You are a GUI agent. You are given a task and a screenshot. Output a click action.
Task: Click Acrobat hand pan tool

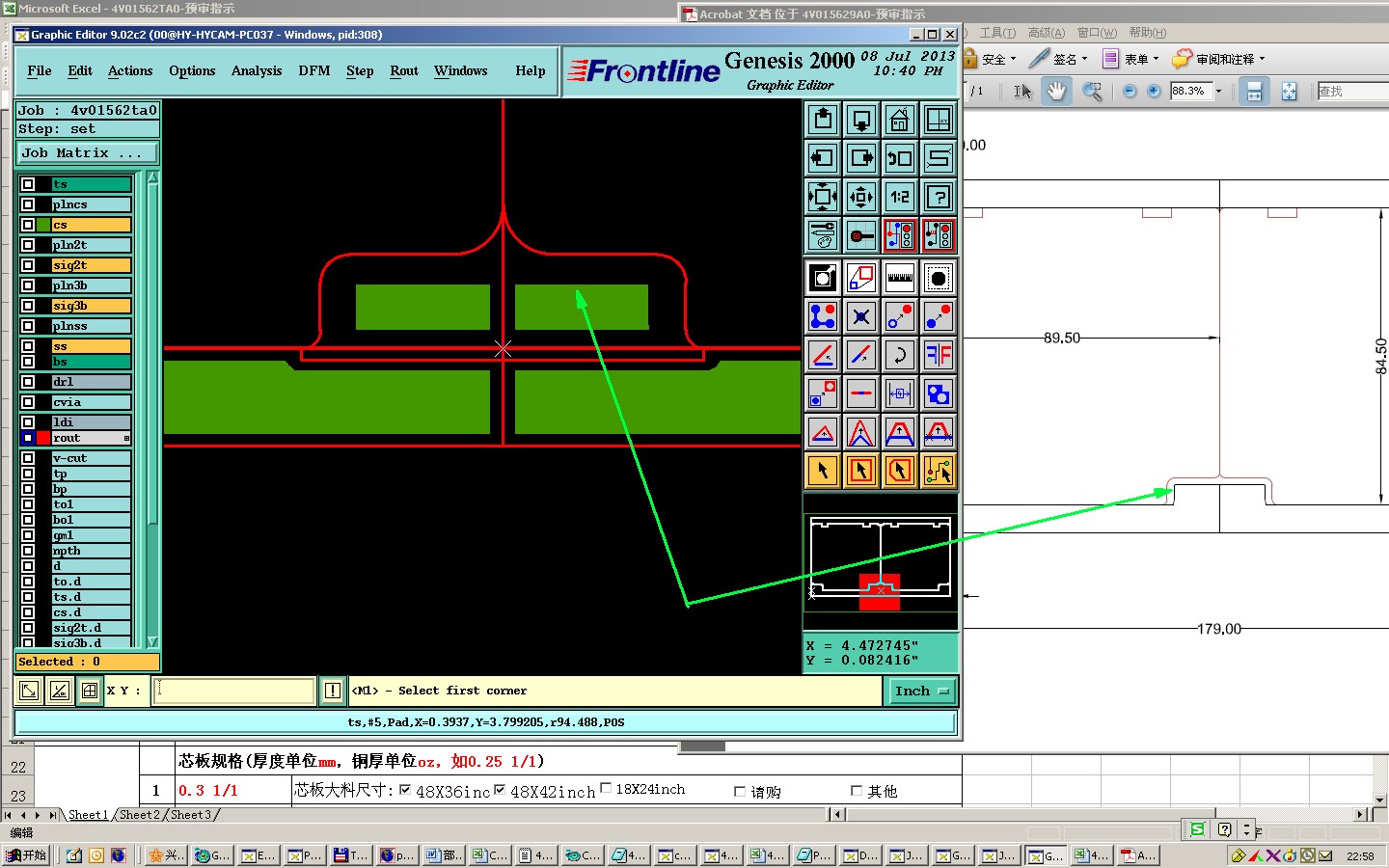pos(1056,91)
